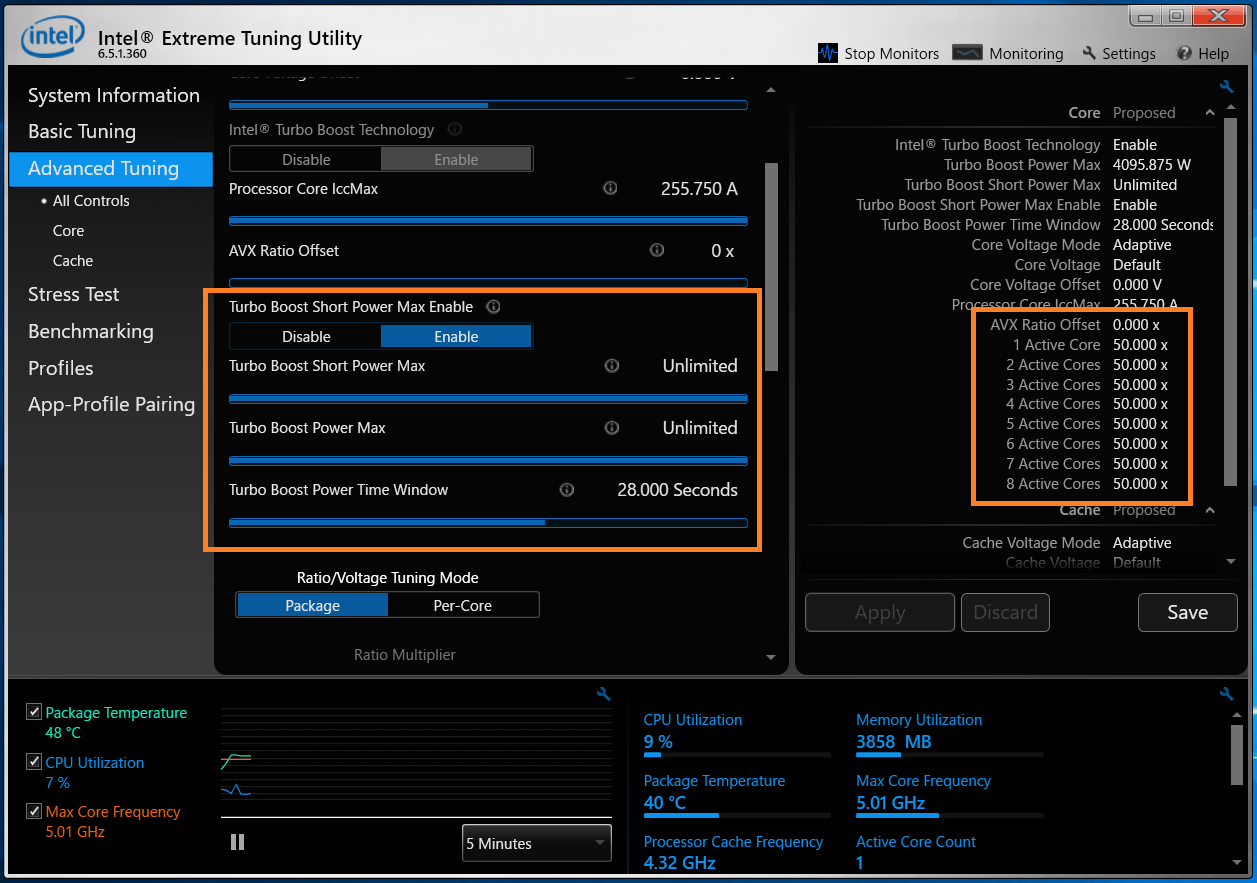This screenshot has height=883, width=1257.
Task: Disable Intel Turbo Boost Technology
Action: click(x=306, y=159)
